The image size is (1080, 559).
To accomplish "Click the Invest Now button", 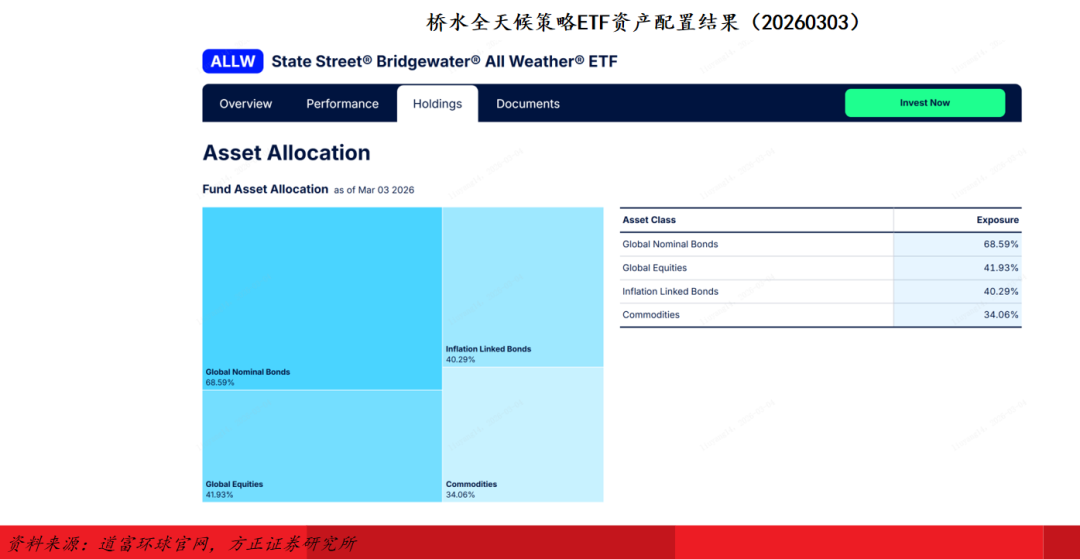I will click(x=925, y=103).
